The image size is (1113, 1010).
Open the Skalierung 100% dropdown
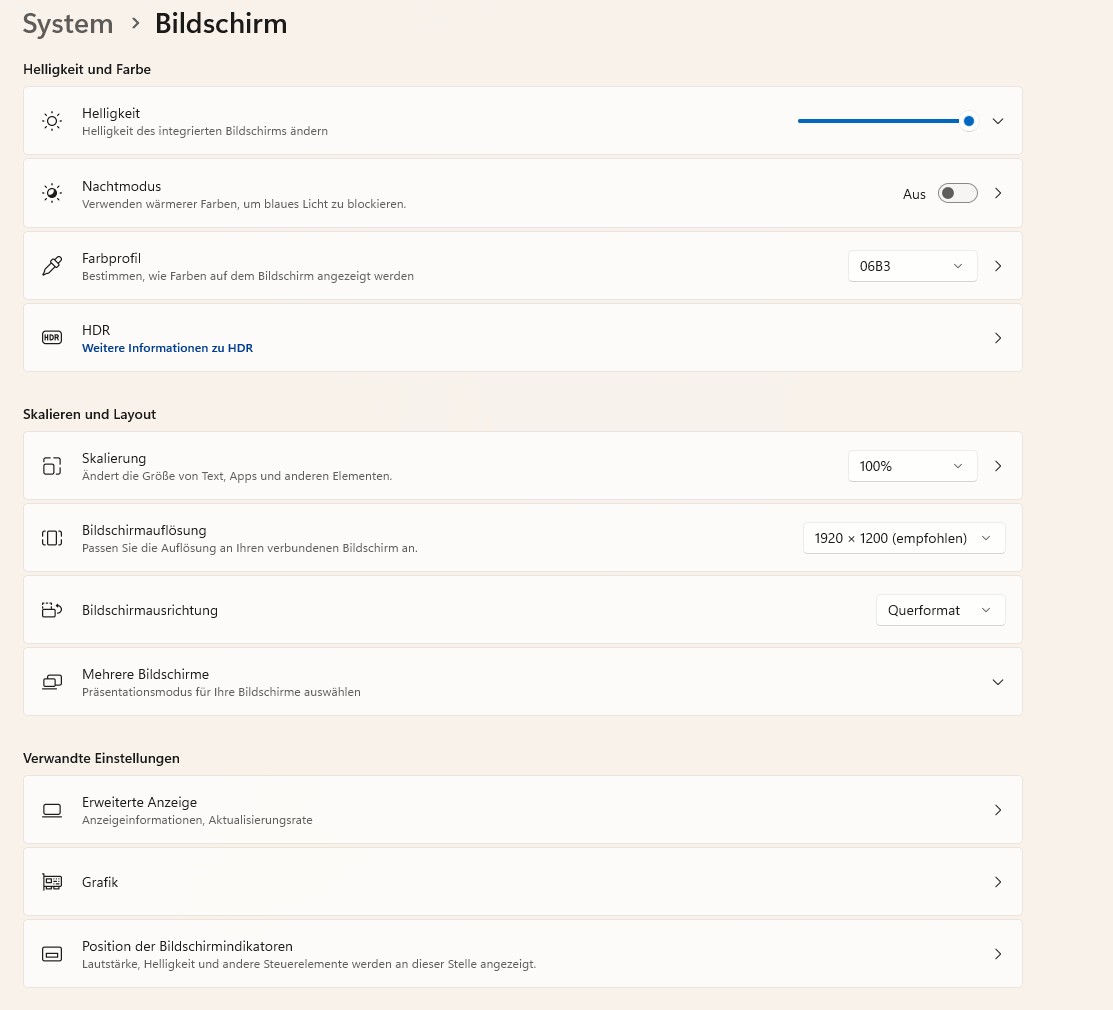coord(912,466)
